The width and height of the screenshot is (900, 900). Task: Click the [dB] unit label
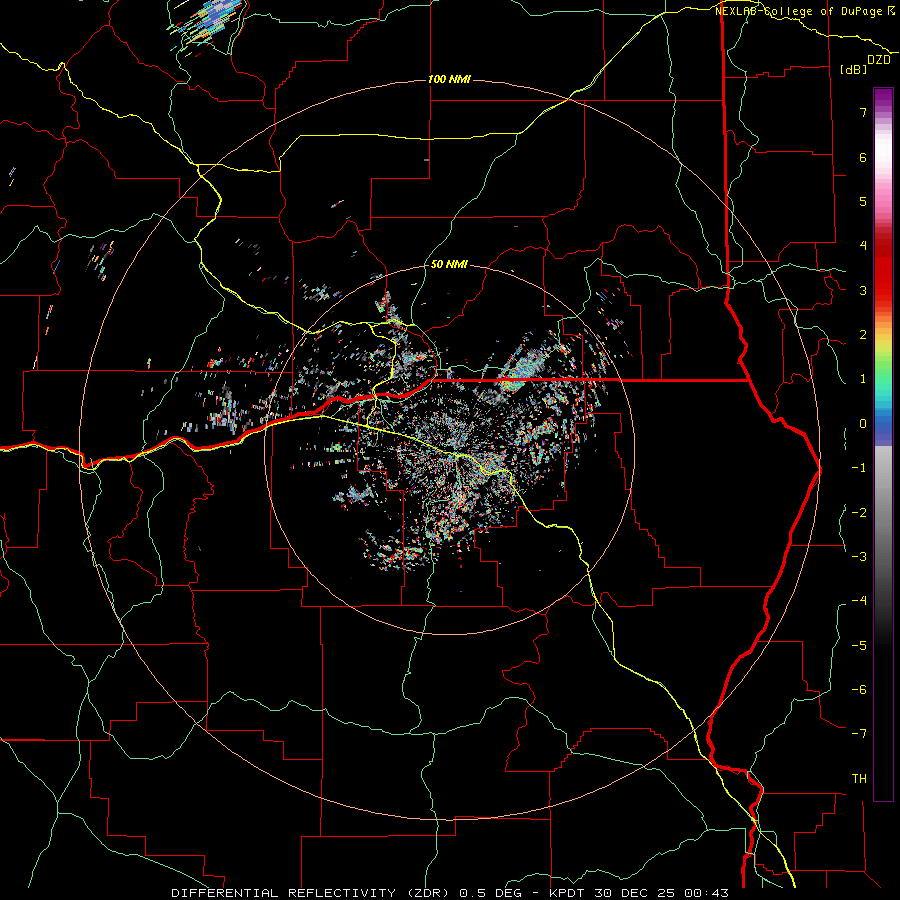point(854,69)
